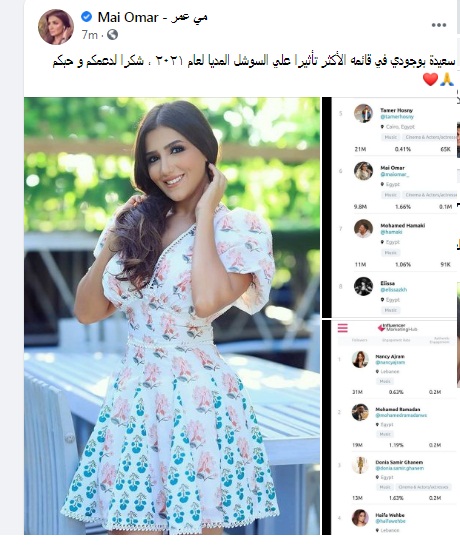Click Nancy Ajram's avatar ranked number one

pyautogui.click(x=360, y=359)
